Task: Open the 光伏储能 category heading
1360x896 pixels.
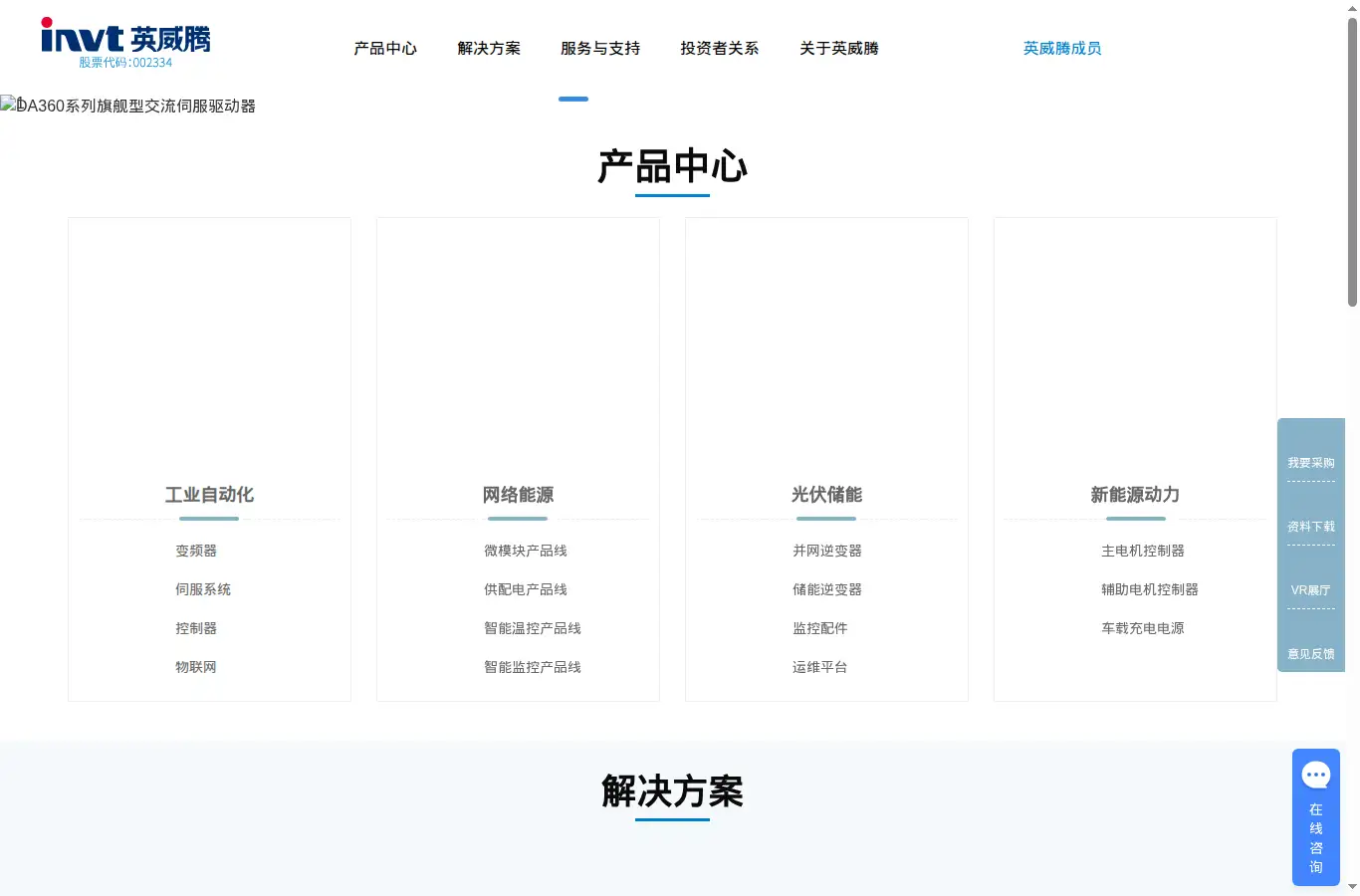Action: coord(826,495)
